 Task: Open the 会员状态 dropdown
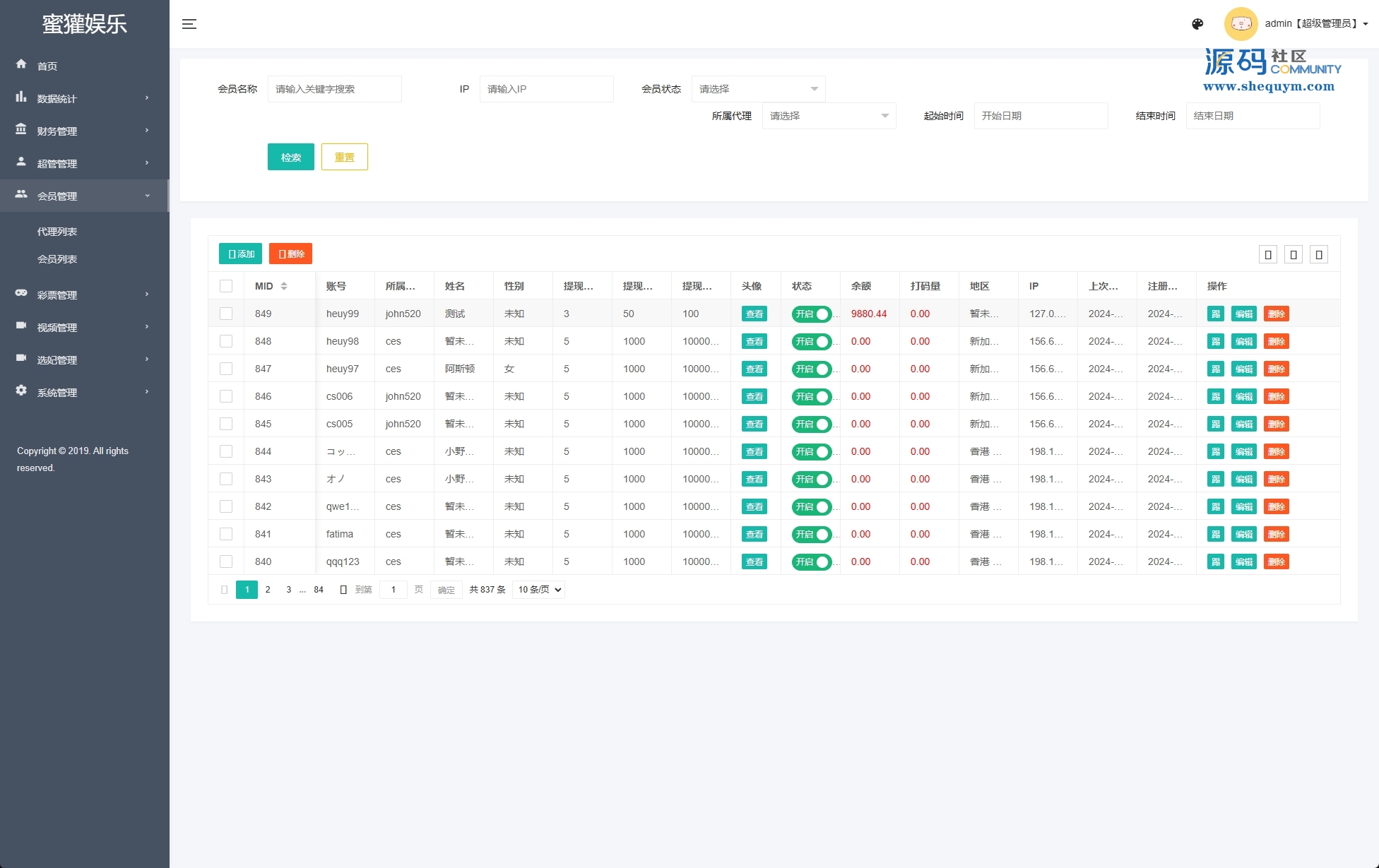(758, 89)
